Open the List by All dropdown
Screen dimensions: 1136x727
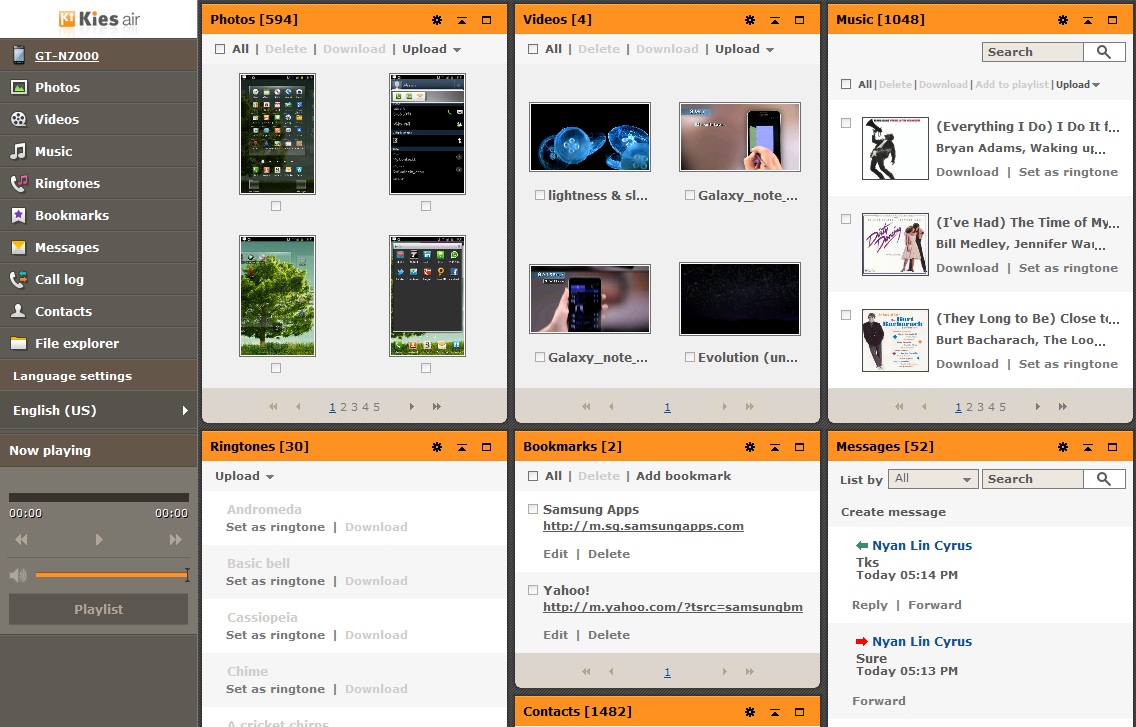[933, 478]
